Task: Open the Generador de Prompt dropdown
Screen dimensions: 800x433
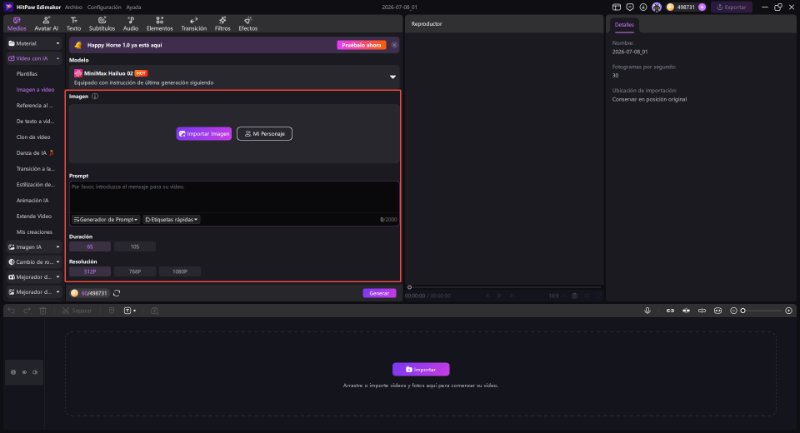Action: point(106,219)
